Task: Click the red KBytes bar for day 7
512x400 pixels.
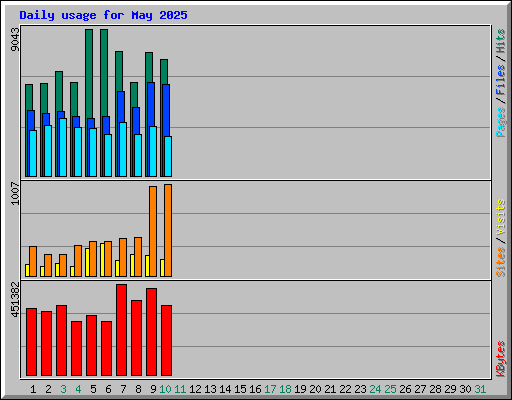Action: coord(121,330)
